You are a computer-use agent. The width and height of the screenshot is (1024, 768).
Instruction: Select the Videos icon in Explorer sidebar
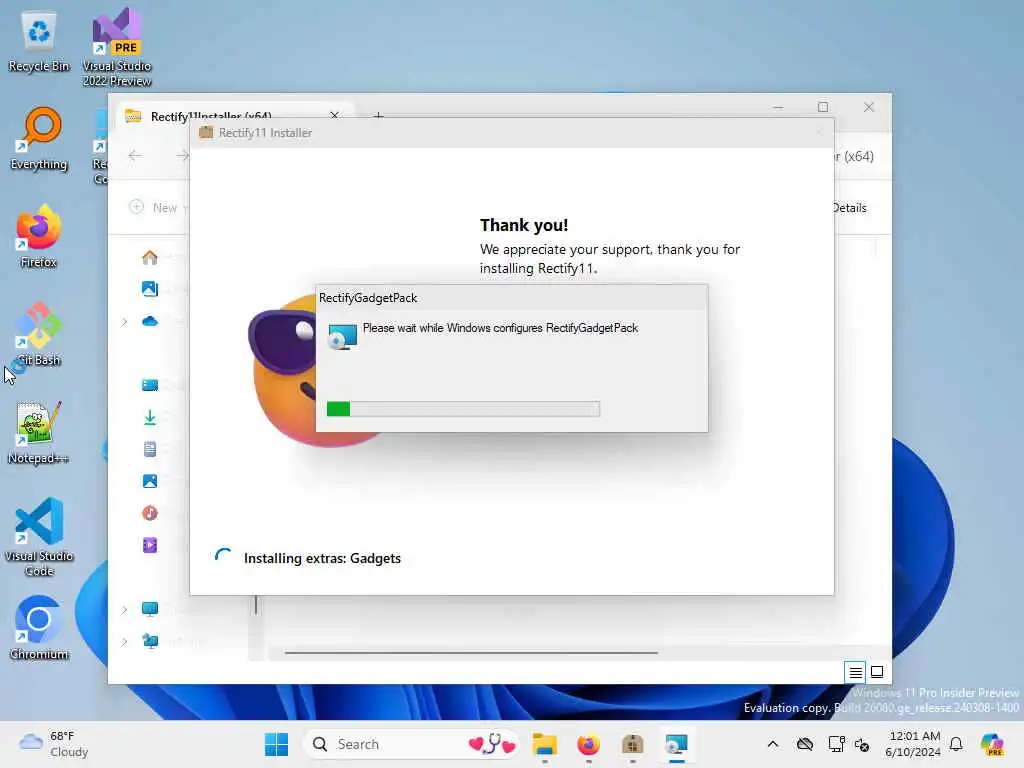point(150,545)
